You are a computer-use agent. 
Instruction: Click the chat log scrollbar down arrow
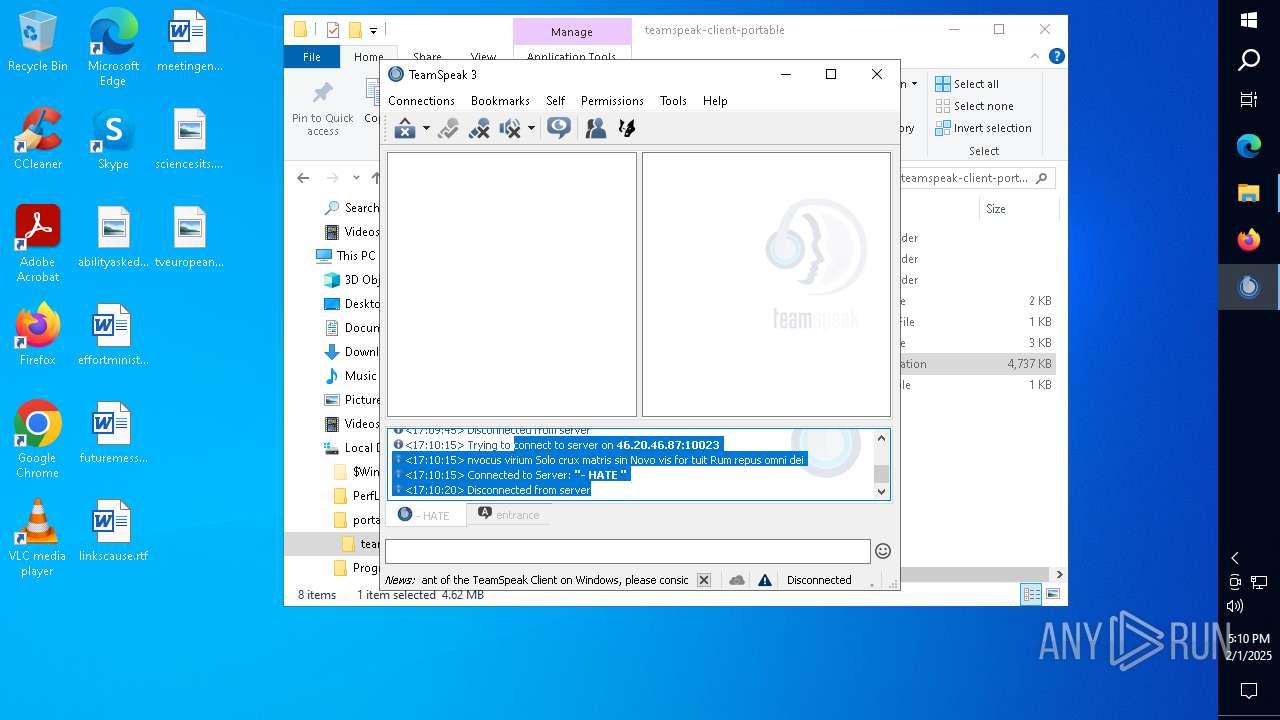[881, 491]
